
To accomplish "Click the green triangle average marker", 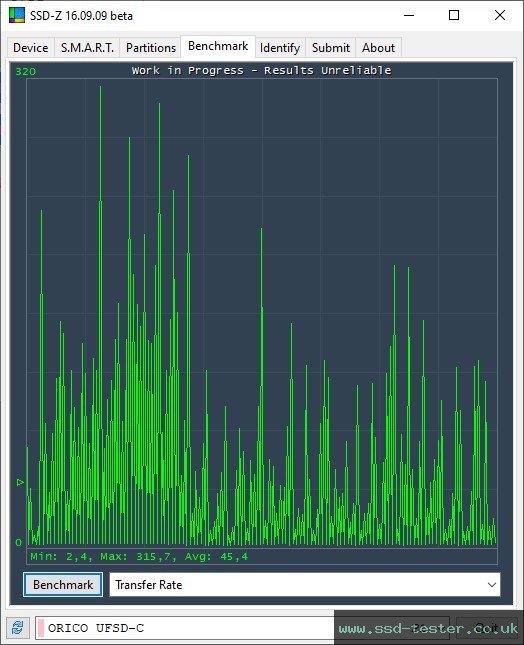I will 20,482.
